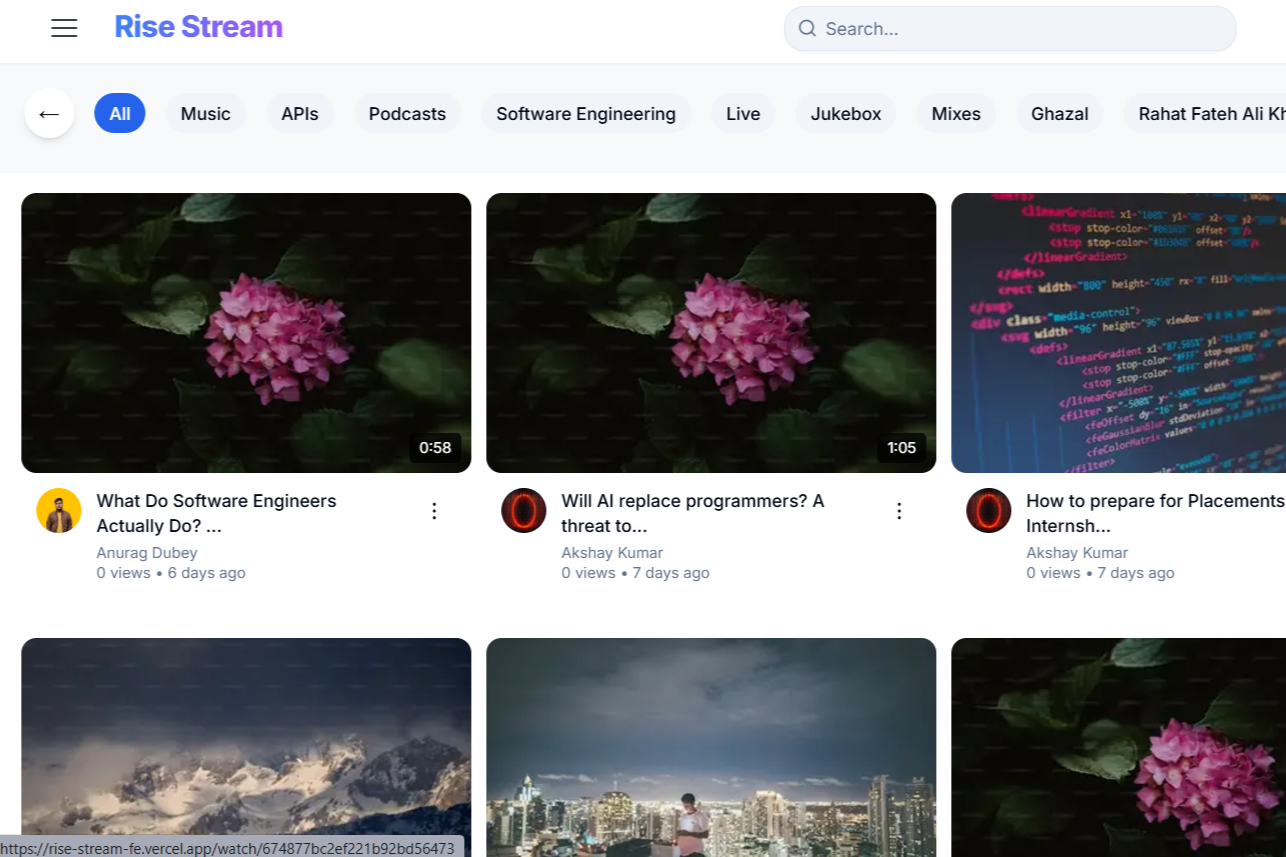The image size is (1286, 857).
Task: Open the snowy mountains video thumbnail
Action: click(246, 747)
